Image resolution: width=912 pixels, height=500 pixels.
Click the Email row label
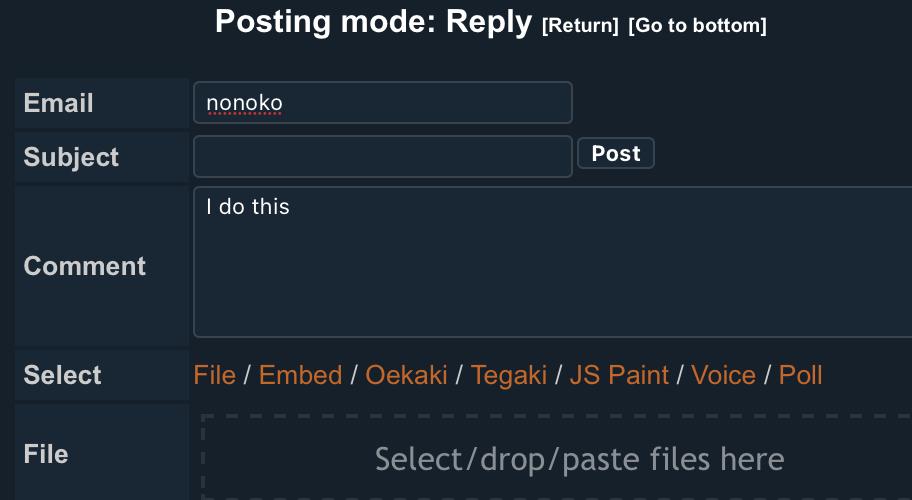coord(58,103)
